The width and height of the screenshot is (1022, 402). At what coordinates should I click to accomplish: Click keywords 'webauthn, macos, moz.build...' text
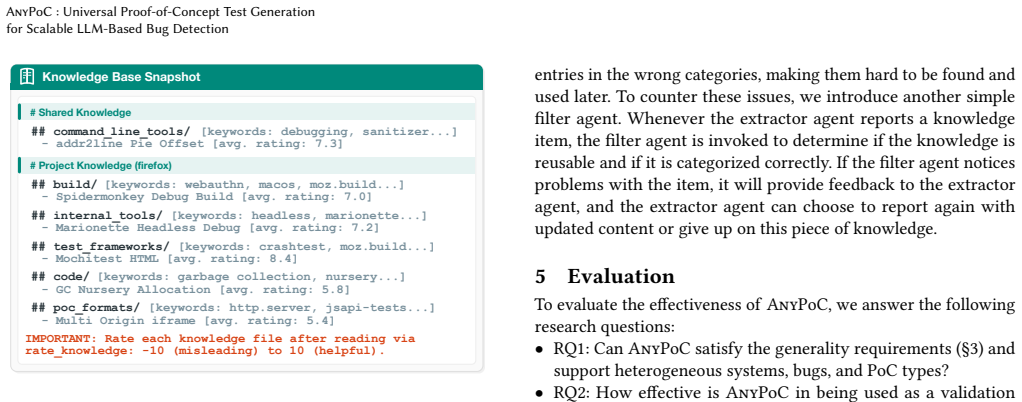click(291, 184)
